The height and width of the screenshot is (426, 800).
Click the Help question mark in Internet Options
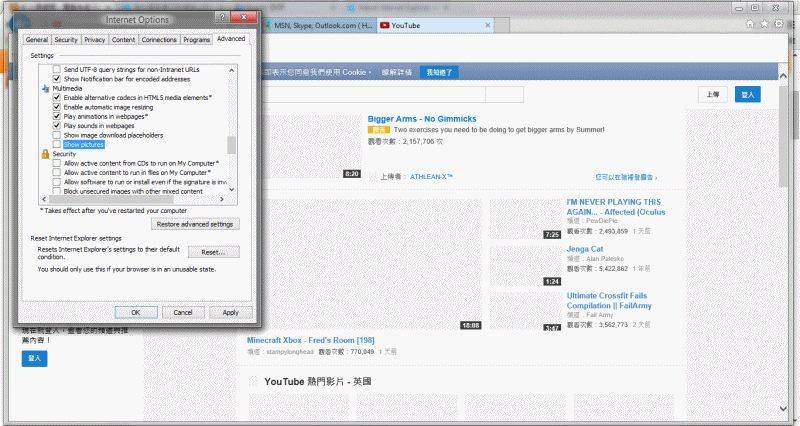[222, 17]
